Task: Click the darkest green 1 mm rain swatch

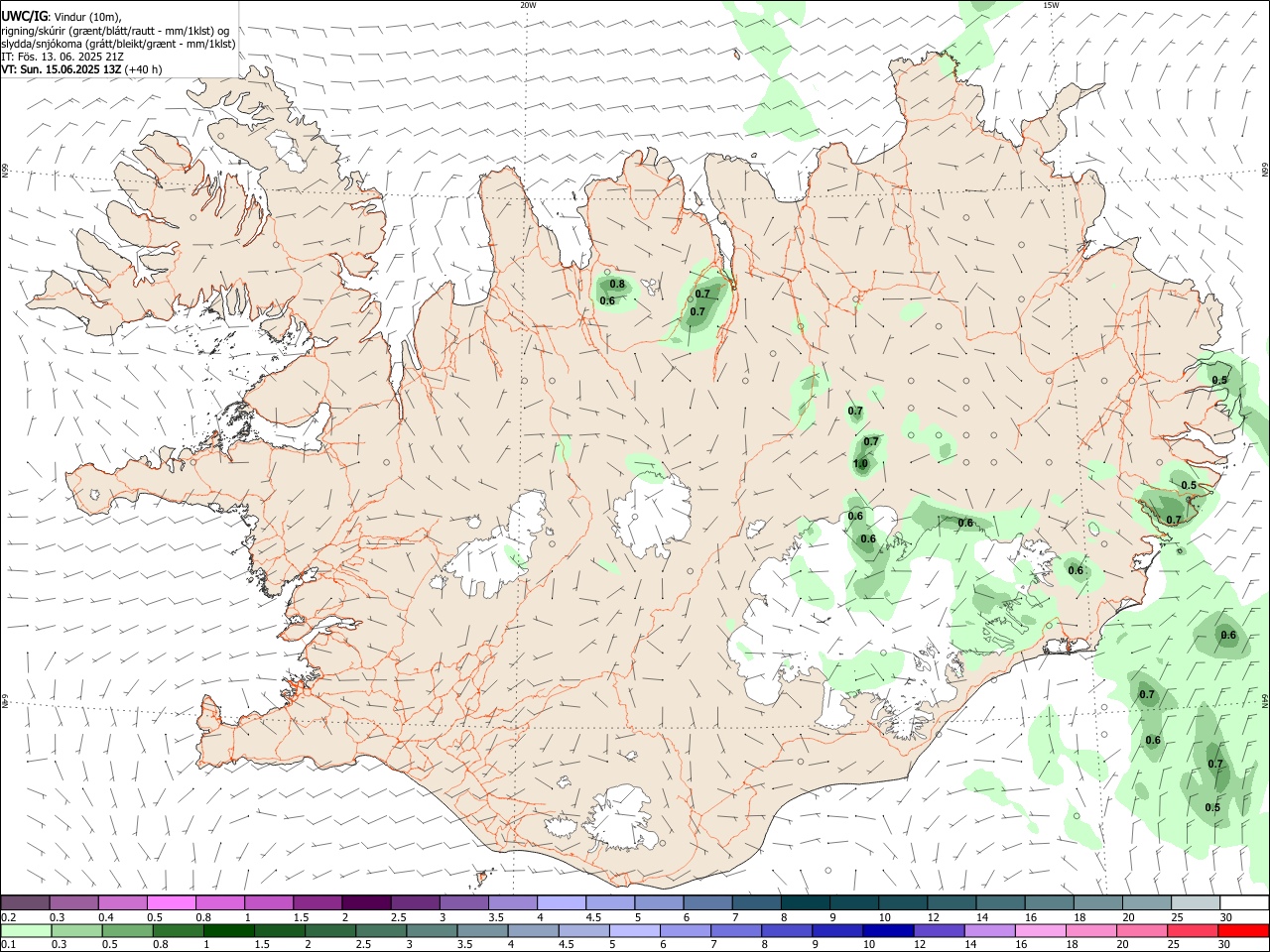Action: click(x=229, y=930)
